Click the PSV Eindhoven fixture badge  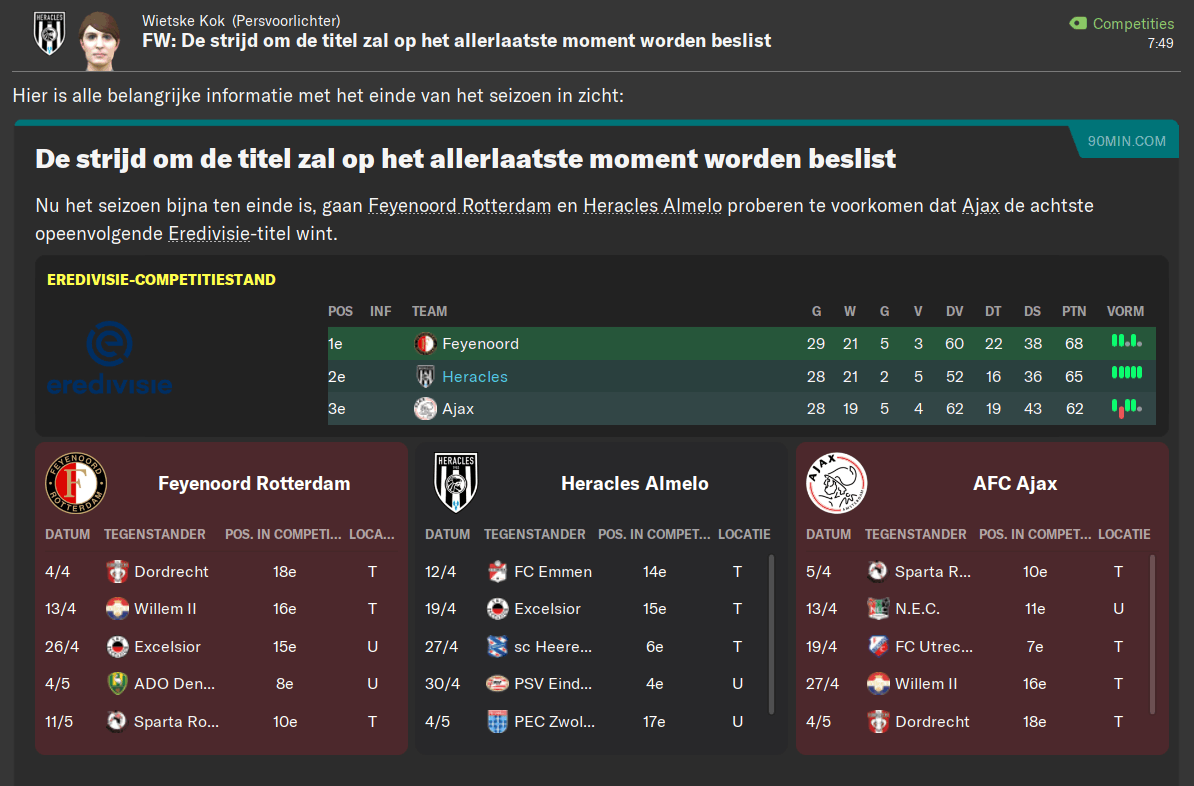pos(497,684)
